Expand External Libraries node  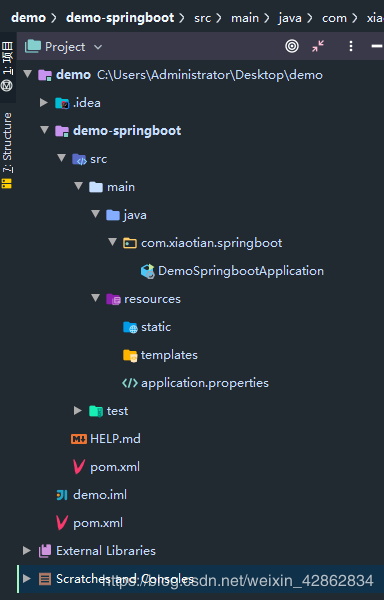27,551
